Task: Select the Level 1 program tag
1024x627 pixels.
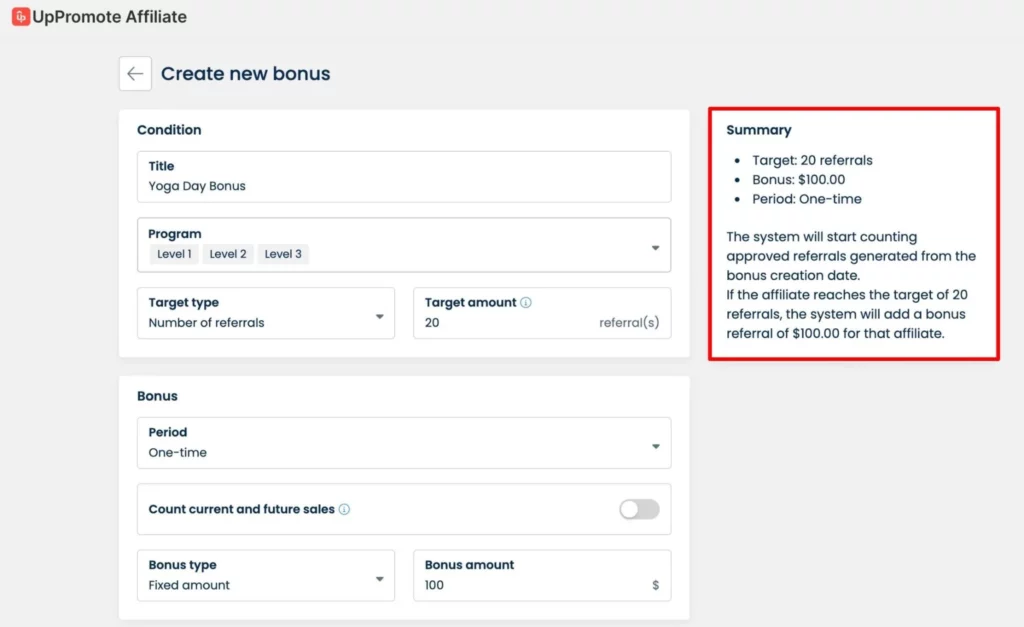Action: pyautogui.click(x=174, y=254)
